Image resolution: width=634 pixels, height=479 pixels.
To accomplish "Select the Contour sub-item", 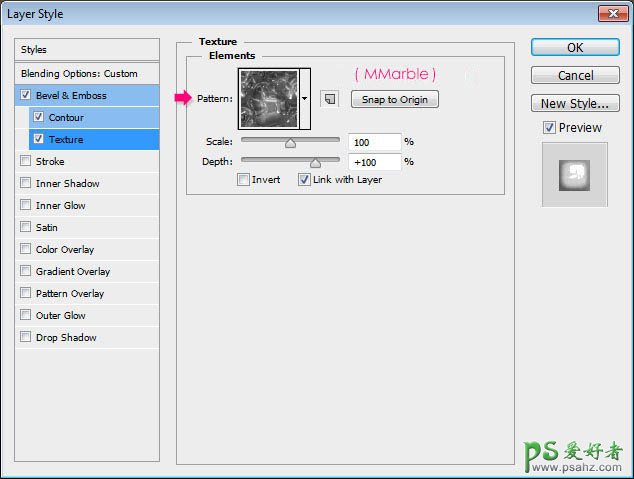I will pyautogui.click(x=66, y=117).
